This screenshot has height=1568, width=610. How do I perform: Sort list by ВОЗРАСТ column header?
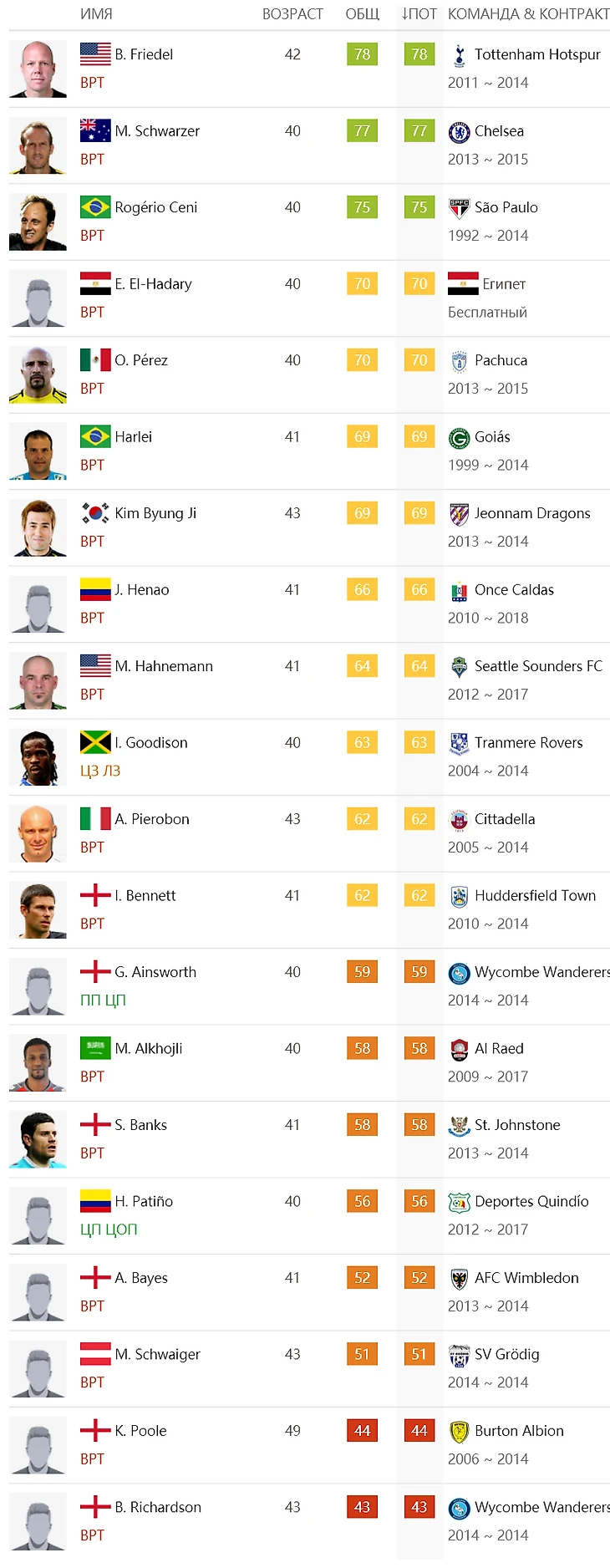[x=292, y=14]
